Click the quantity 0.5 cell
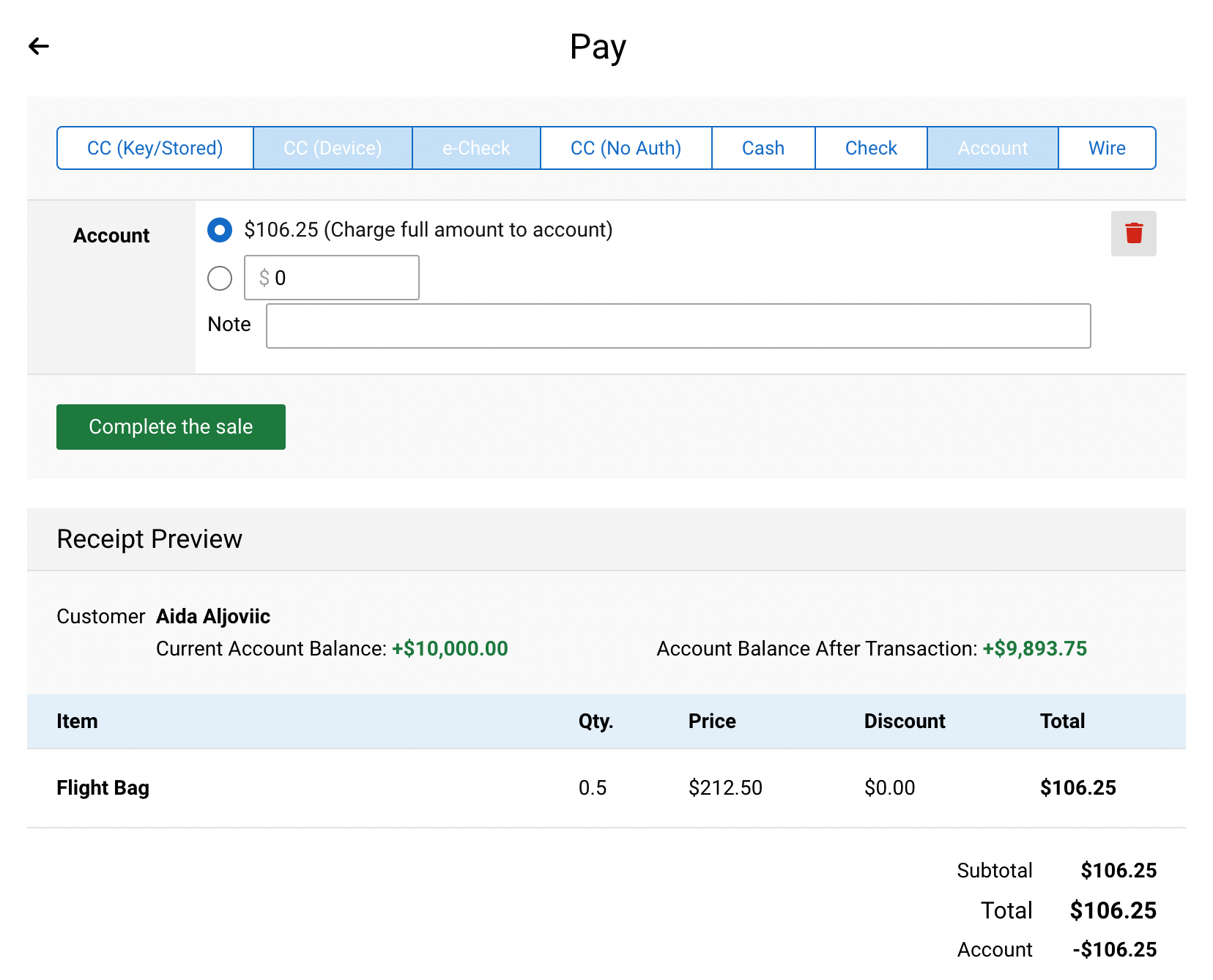Screen dimensions: 1213x980 tap(593, 788)
